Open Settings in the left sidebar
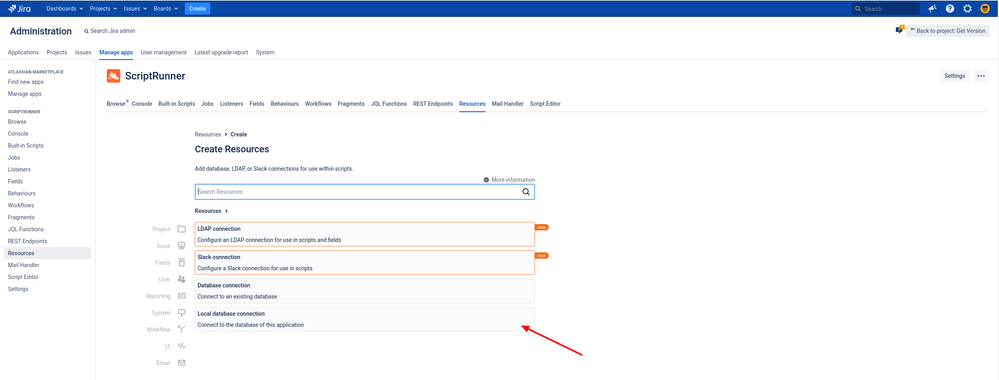Screen dimensions: 999x380 pyautogui.click(x=18, y=289)
